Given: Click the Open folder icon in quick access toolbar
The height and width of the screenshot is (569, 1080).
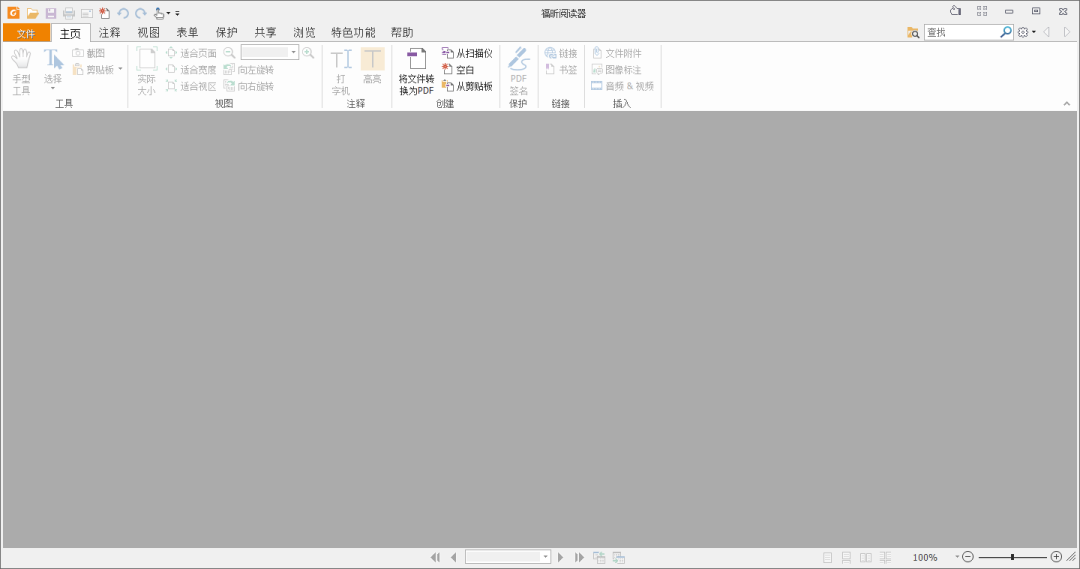Looking at the screenshot, I should tap(33, 13).
